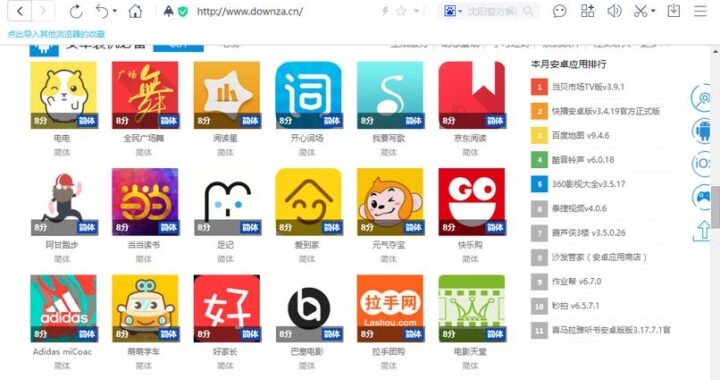720x380 pixels.
Task: Open the 拉手团购 Lashou app icon
Action: 390,308
